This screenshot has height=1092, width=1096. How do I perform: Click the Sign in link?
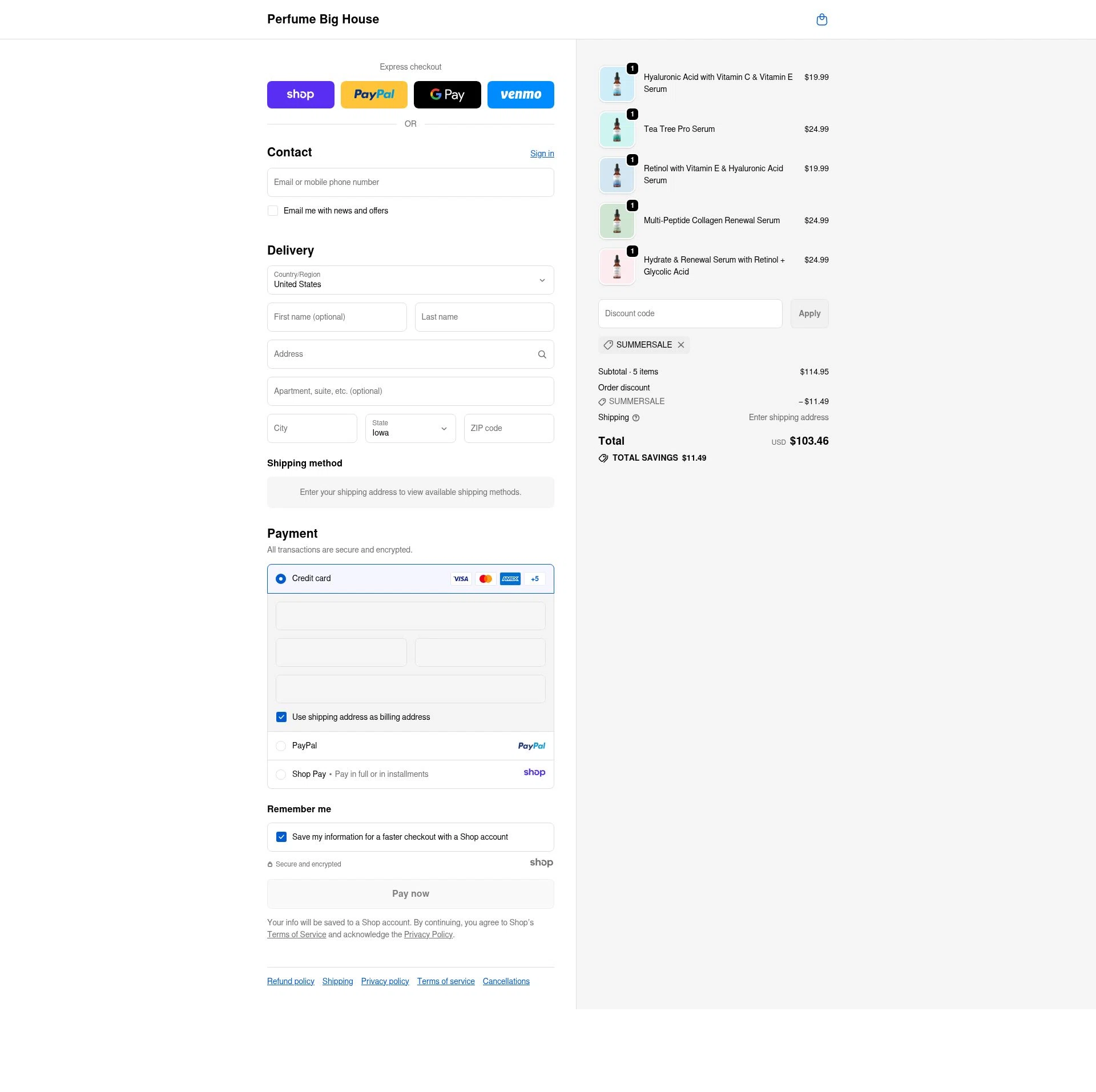coord(542,153)
